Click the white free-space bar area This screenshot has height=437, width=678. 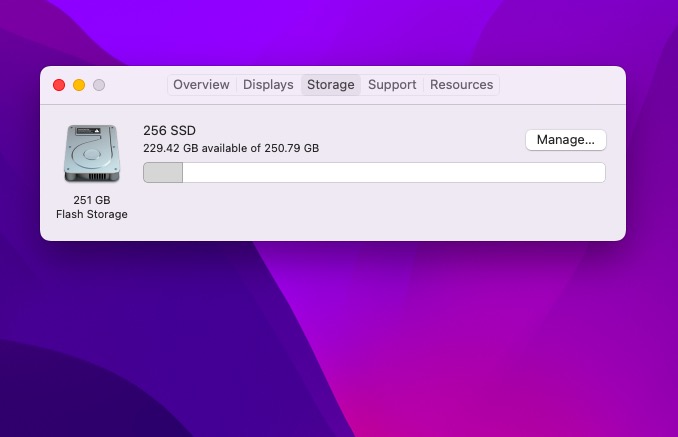(x=392, y=173)
